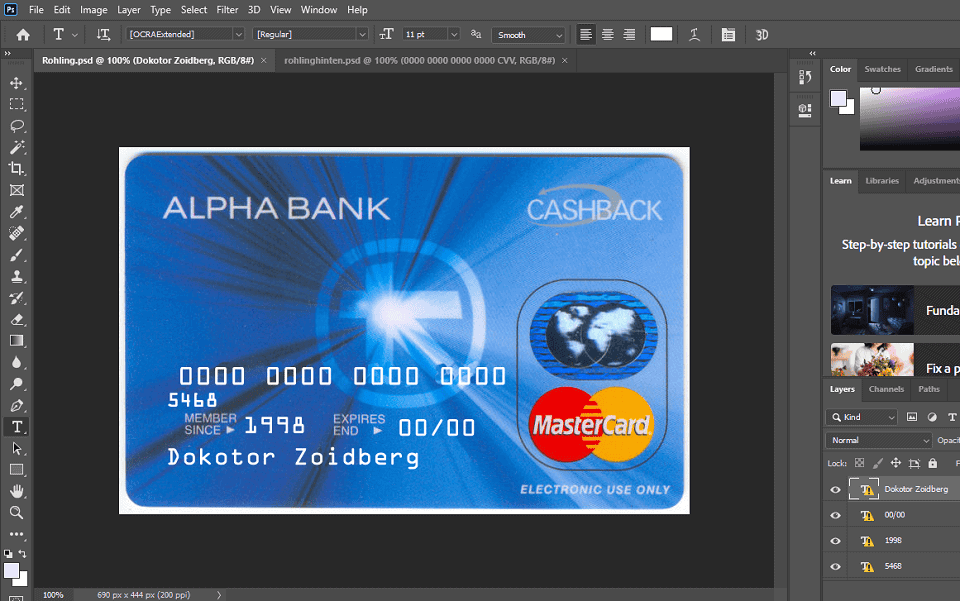Toggle filter for adjustment layers
Screen dimensions: 960x601
click(932, 417)
